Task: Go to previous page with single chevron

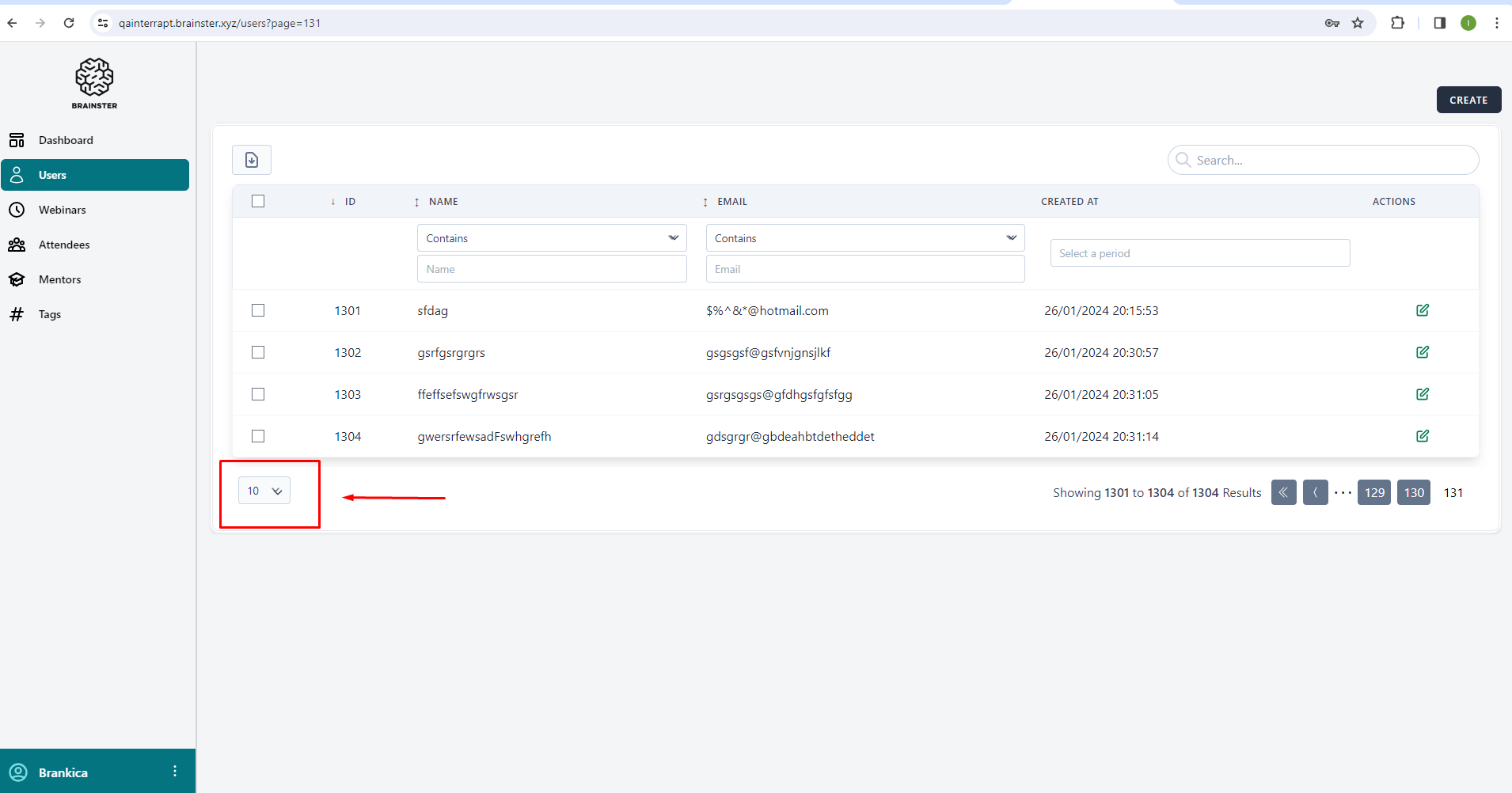Action: (x=1315, y=492)
